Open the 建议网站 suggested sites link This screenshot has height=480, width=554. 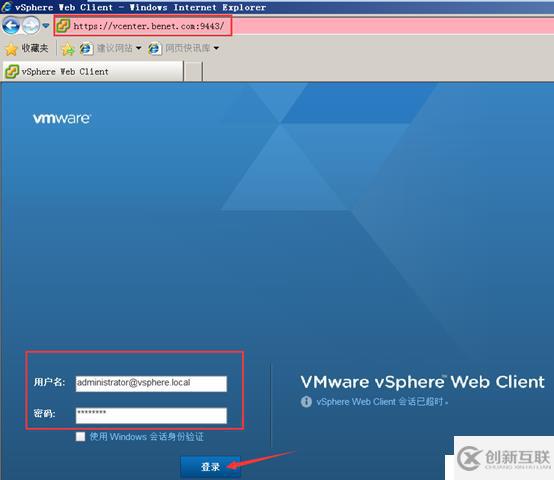tap(106, 48)
